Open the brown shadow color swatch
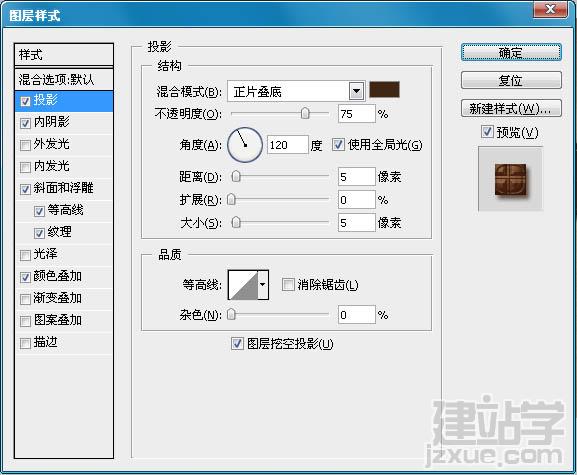The width and height of the screenshot is (577, 475). 384,90
